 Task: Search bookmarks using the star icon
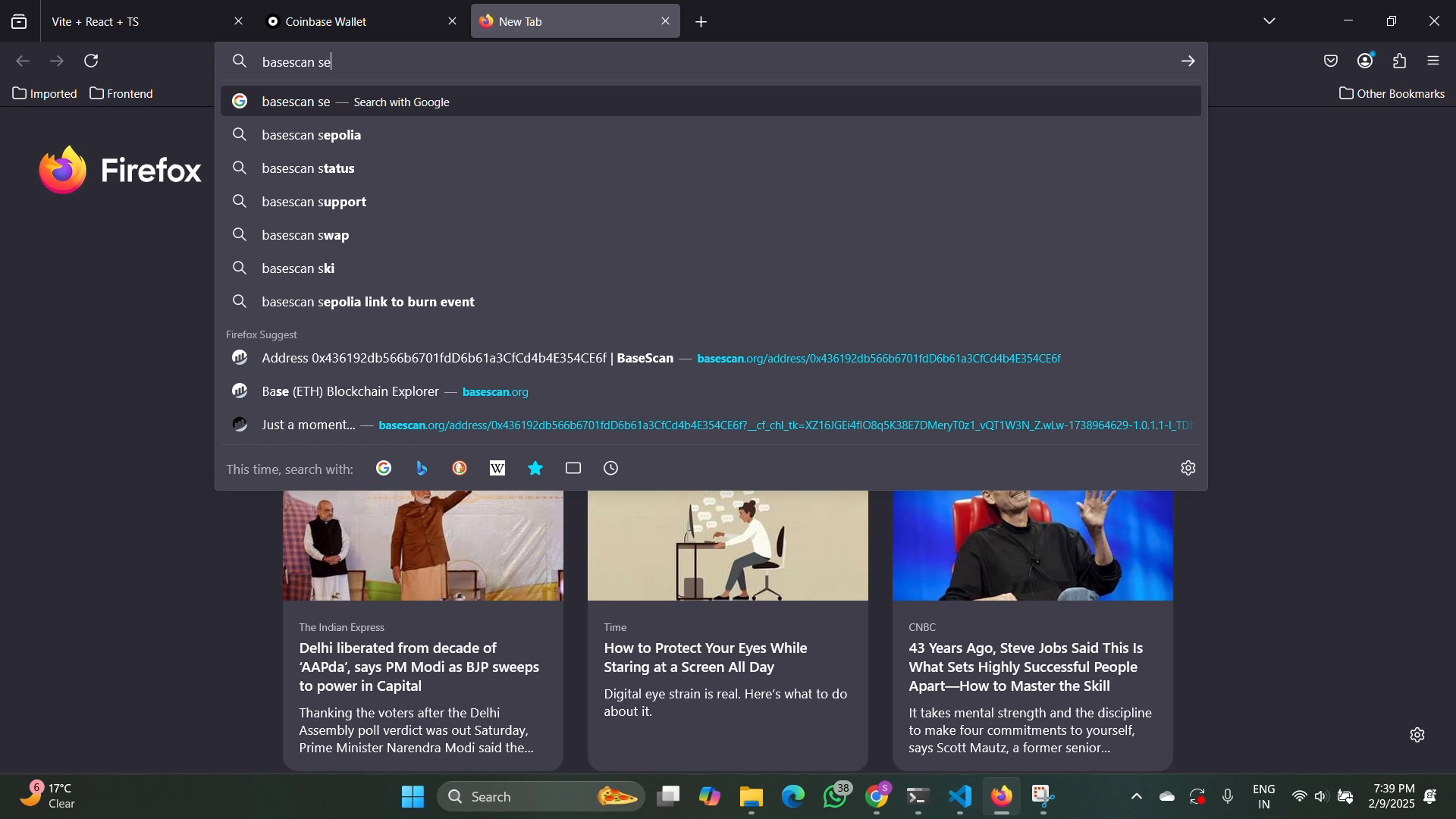tap(535, 469)
